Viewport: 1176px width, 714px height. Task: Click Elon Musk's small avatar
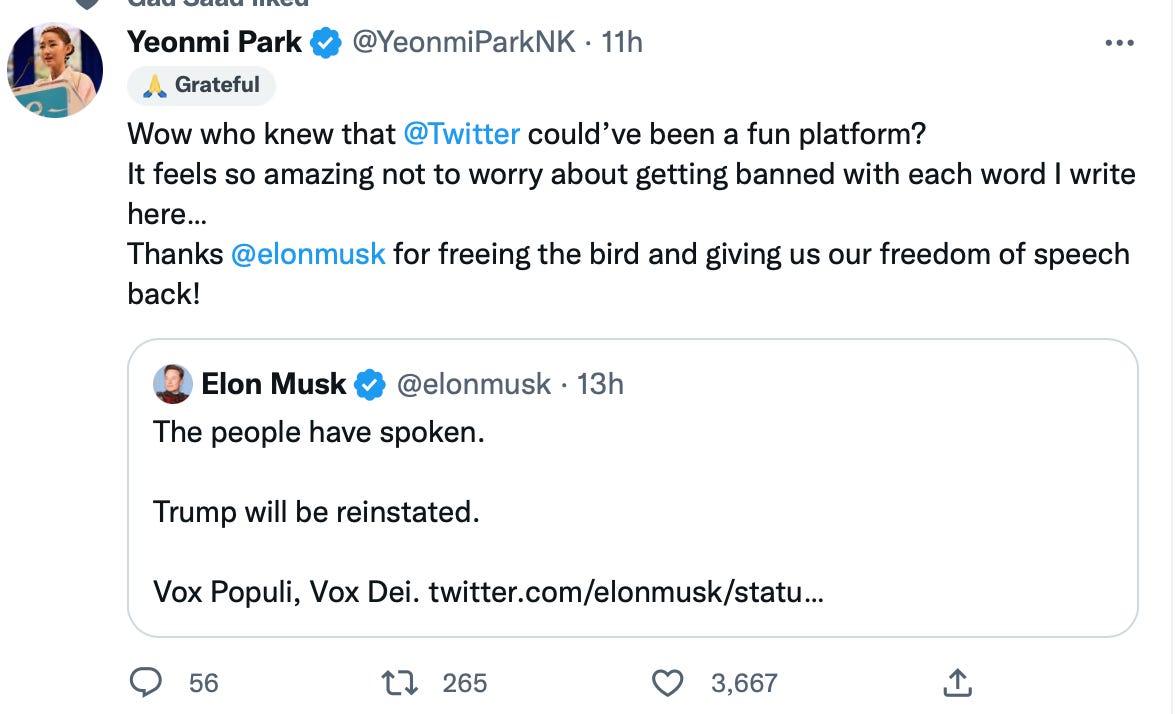172,384
